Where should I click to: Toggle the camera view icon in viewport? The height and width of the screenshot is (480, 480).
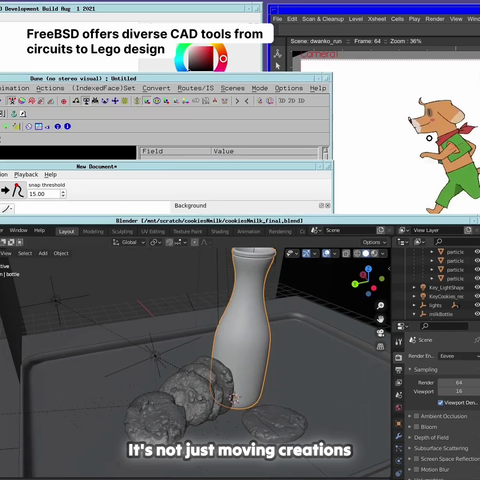(380, 333)
